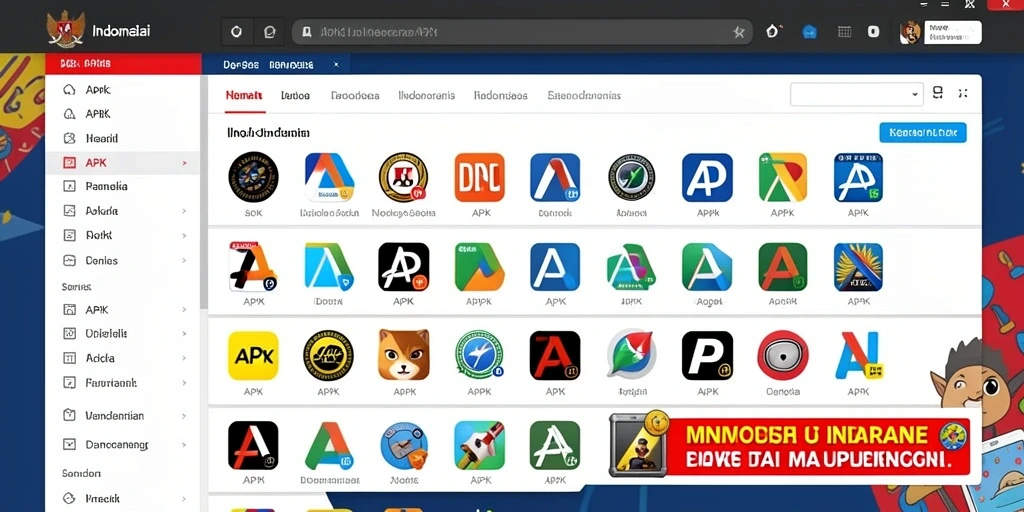
Task: Close the Donges Bonoulsa tab
Action: tap(336, 65)
